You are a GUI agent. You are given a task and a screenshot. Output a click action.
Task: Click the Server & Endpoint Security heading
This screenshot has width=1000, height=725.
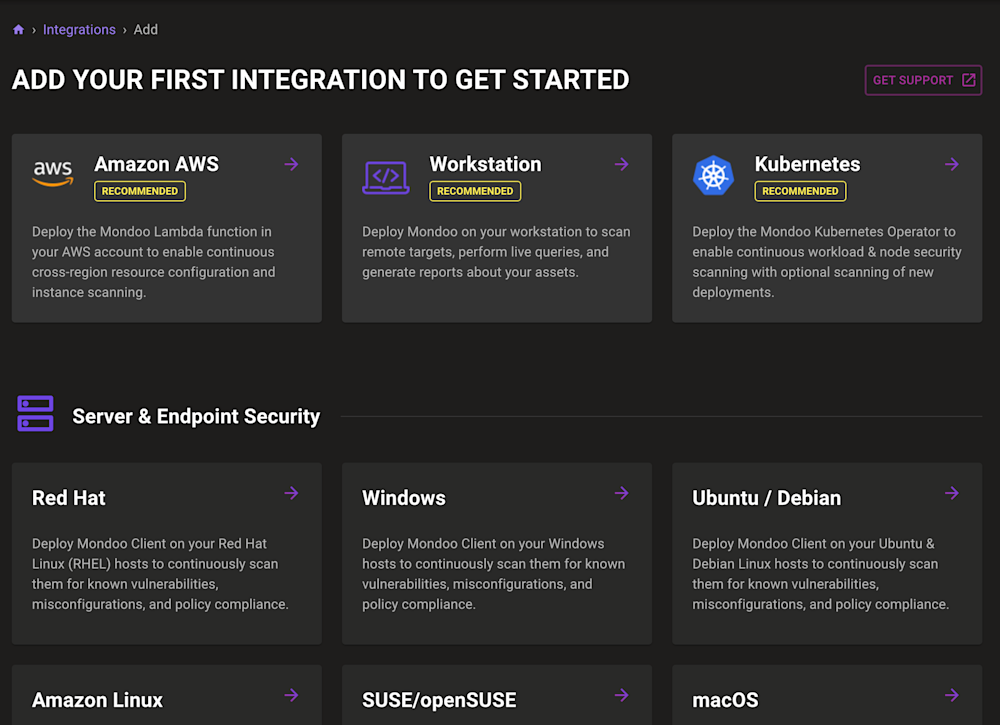pos(196,416)
